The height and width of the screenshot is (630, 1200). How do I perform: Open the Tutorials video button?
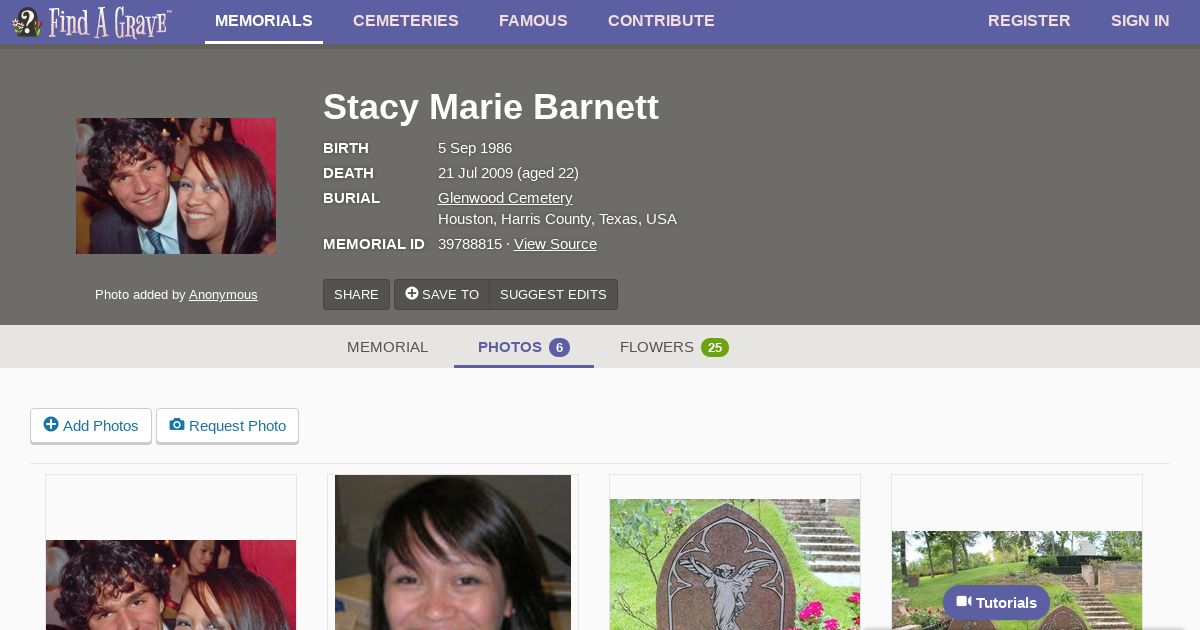[x=996, y=602]
